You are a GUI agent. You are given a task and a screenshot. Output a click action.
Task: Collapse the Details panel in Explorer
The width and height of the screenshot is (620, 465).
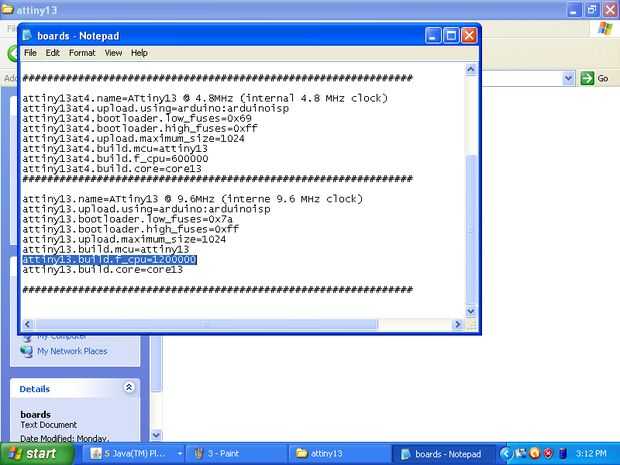[129, 388]
